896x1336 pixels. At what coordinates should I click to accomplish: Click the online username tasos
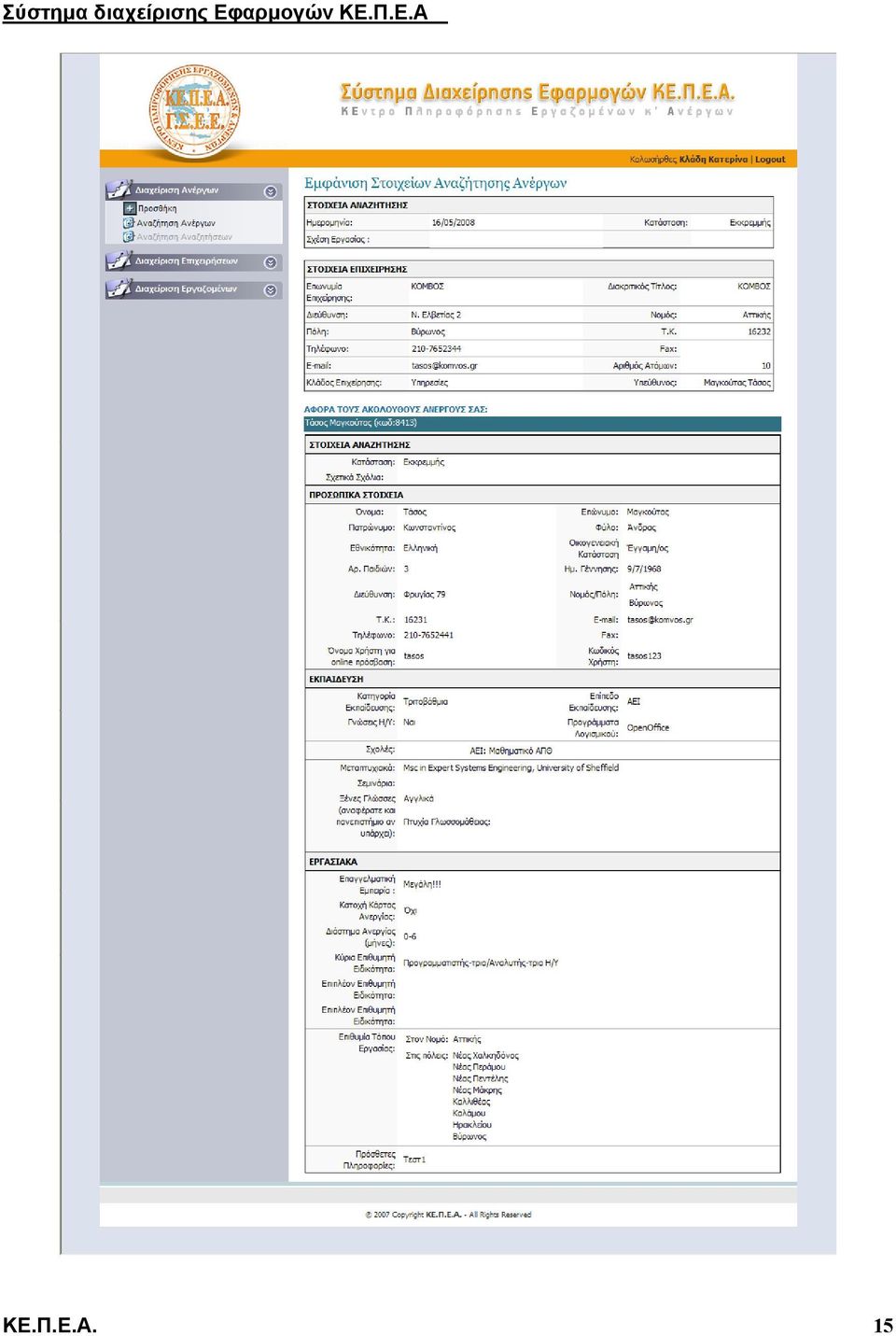click(413, 655)
